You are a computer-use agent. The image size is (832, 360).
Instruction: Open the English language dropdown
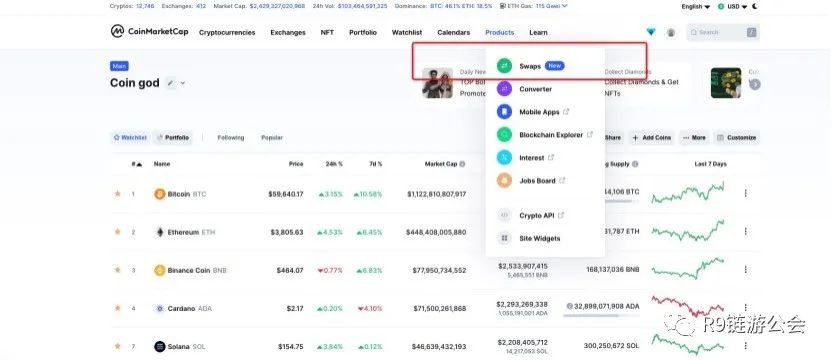(696, 6)
